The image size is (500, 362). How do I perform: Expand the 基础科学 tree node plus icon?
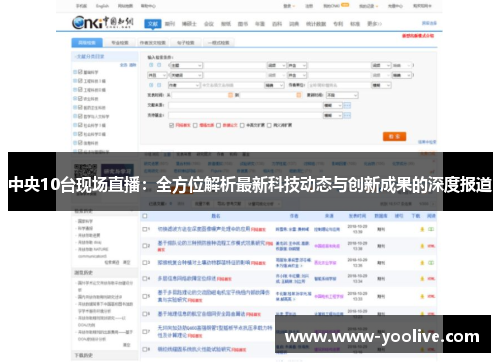(75, 72)
